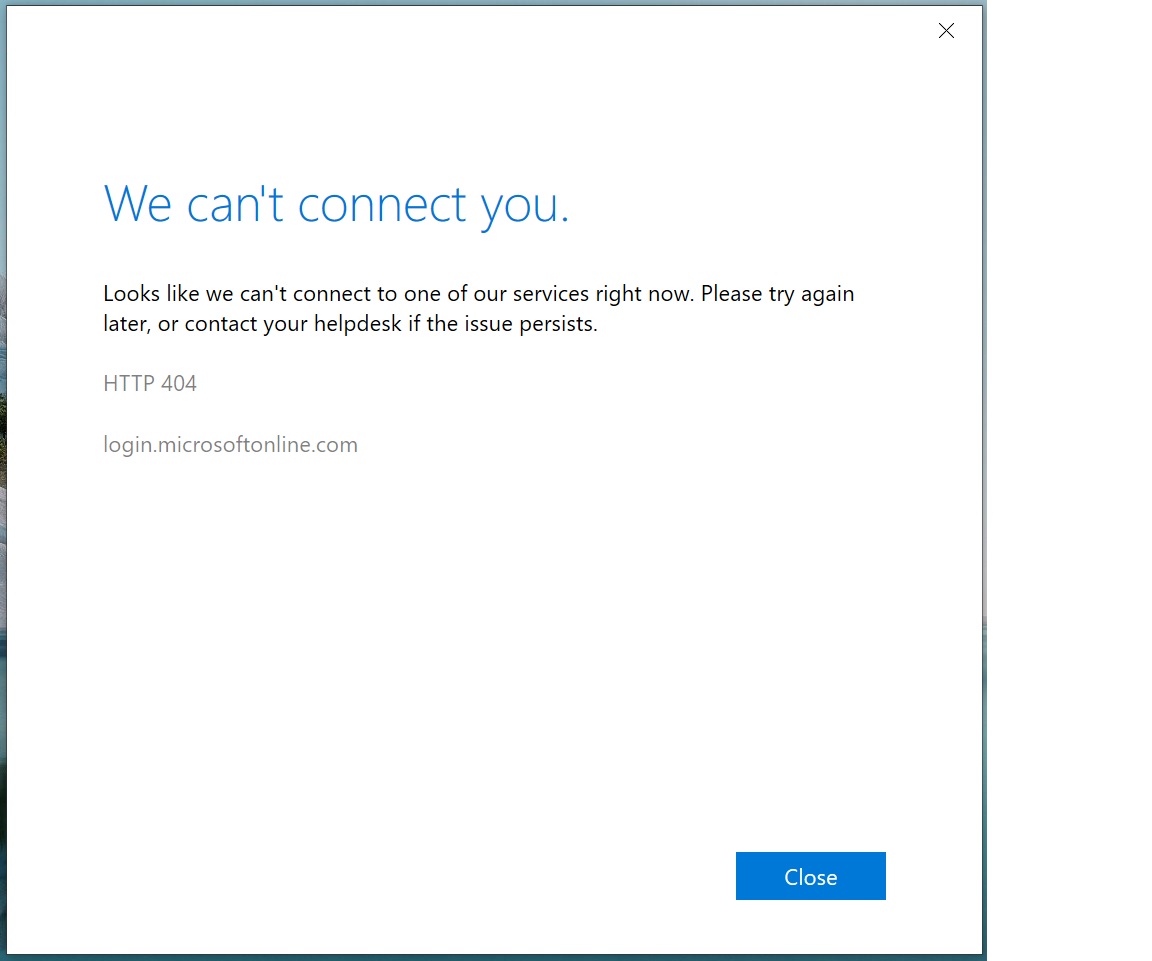This screenshot has height=961, width=1152.
Task: Click the "We can't connect you." heading
Action: point(336,204)
